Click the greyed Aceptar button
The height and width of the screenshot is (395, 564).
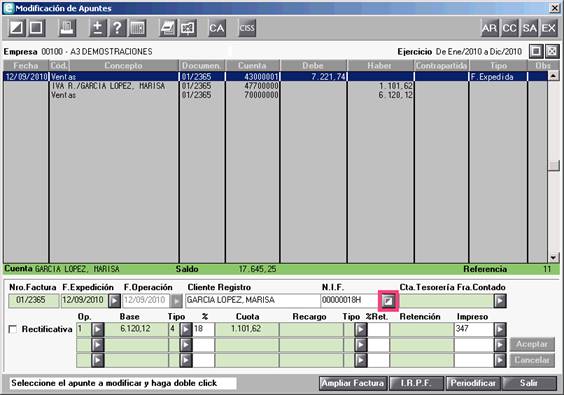point(532,345)
